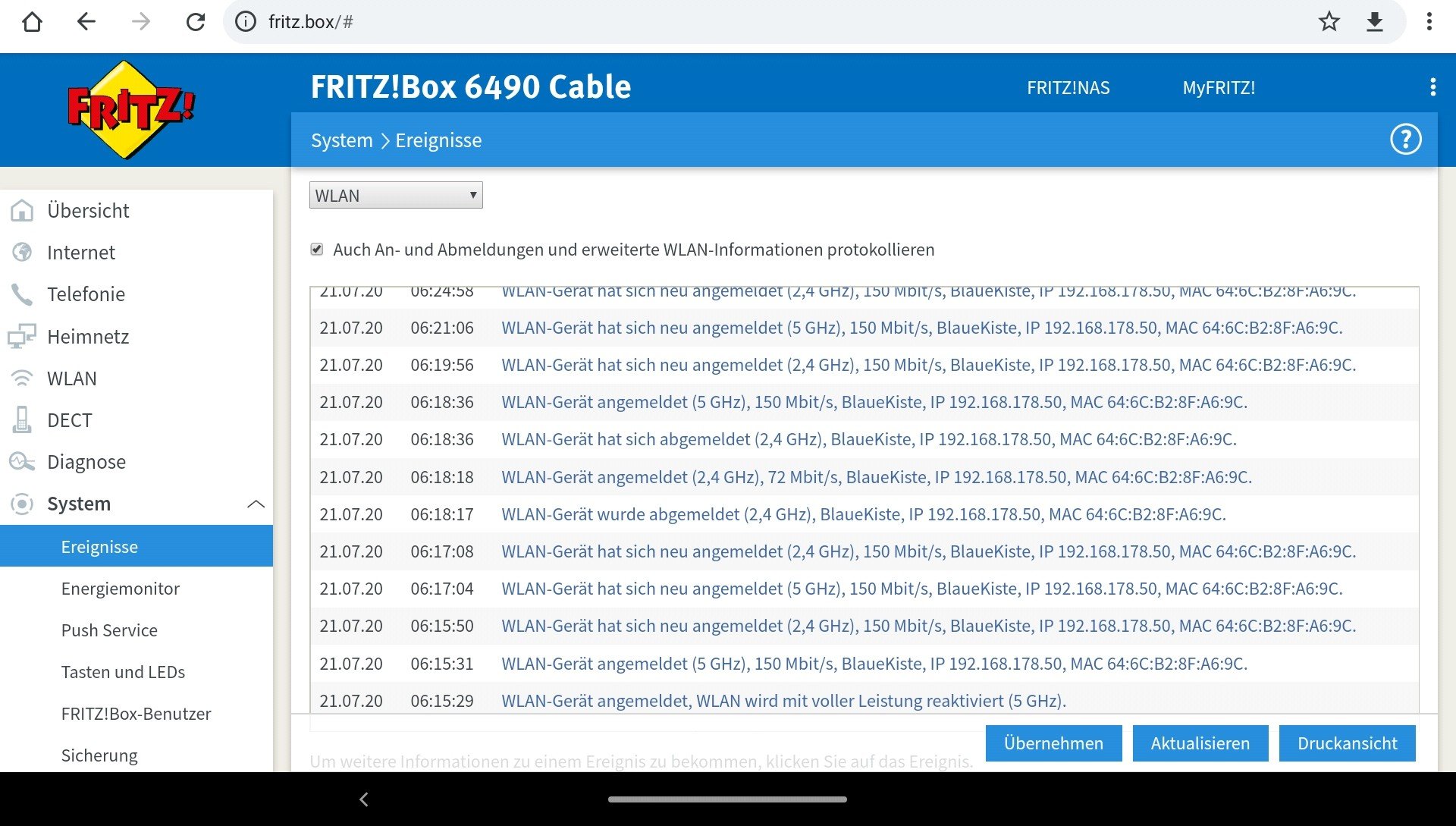1456x826 pixels.
Task: Open the help question mark icon
Action: click(1405, 140)
